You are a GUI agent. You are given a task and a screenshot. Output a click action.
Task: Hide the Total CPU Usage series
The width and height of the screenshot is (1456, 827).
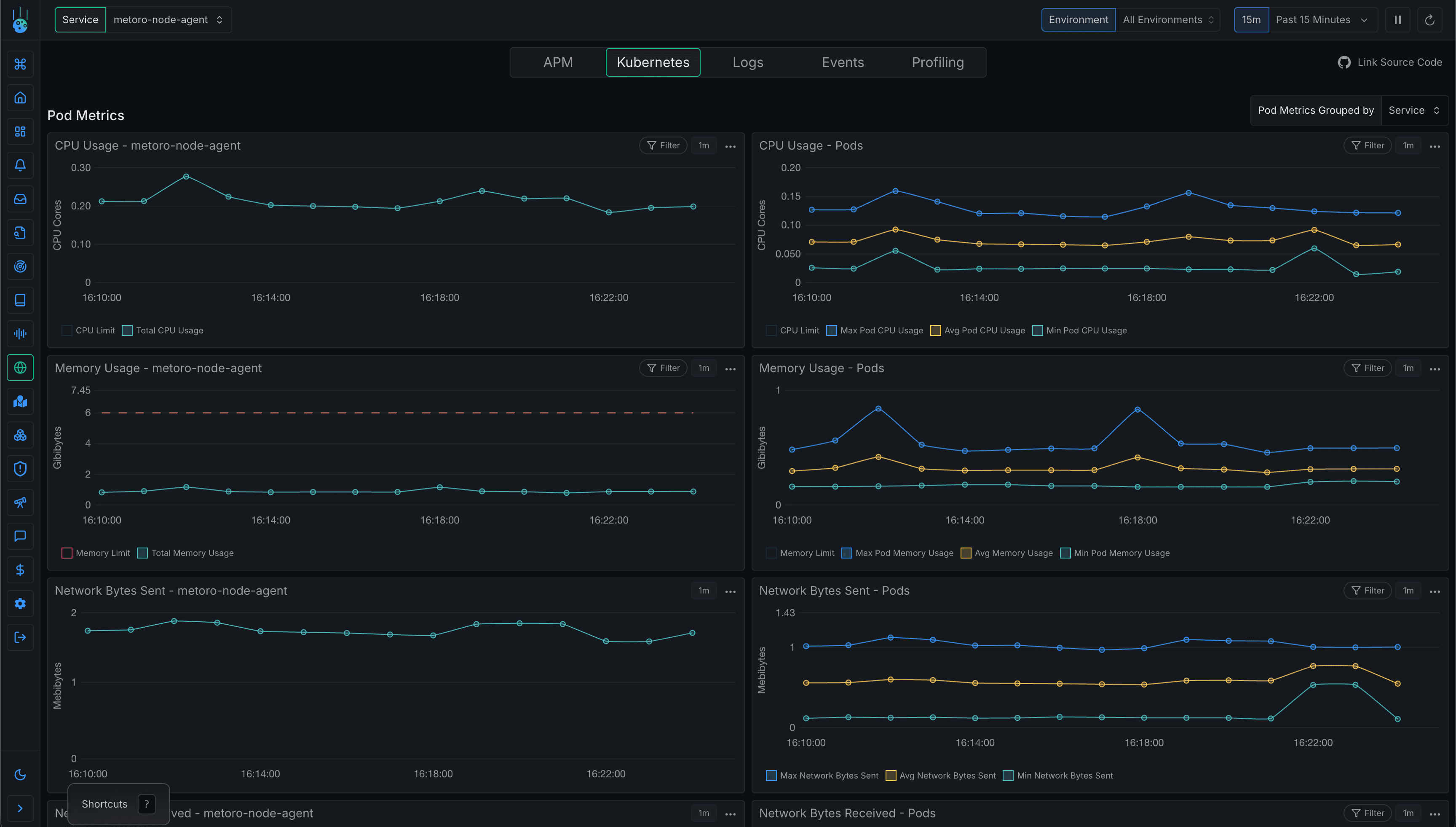coord(127,330)
